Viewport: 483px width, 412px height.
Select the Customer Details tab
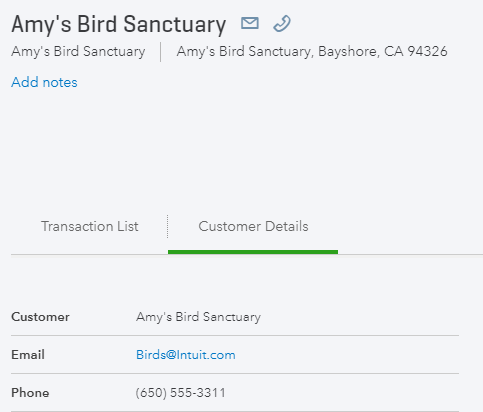253,226
